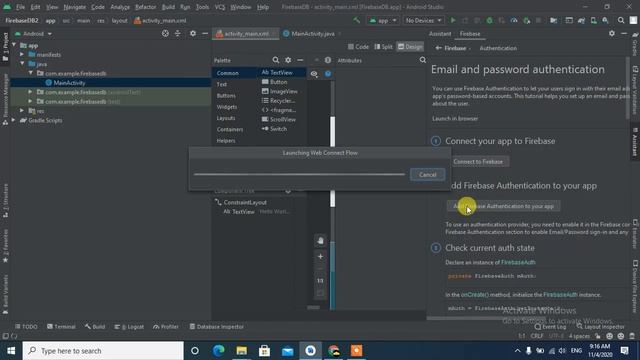640x360 pixels.
Task: Open the No Devices selector dropdown
Action: tap(423, 20)
